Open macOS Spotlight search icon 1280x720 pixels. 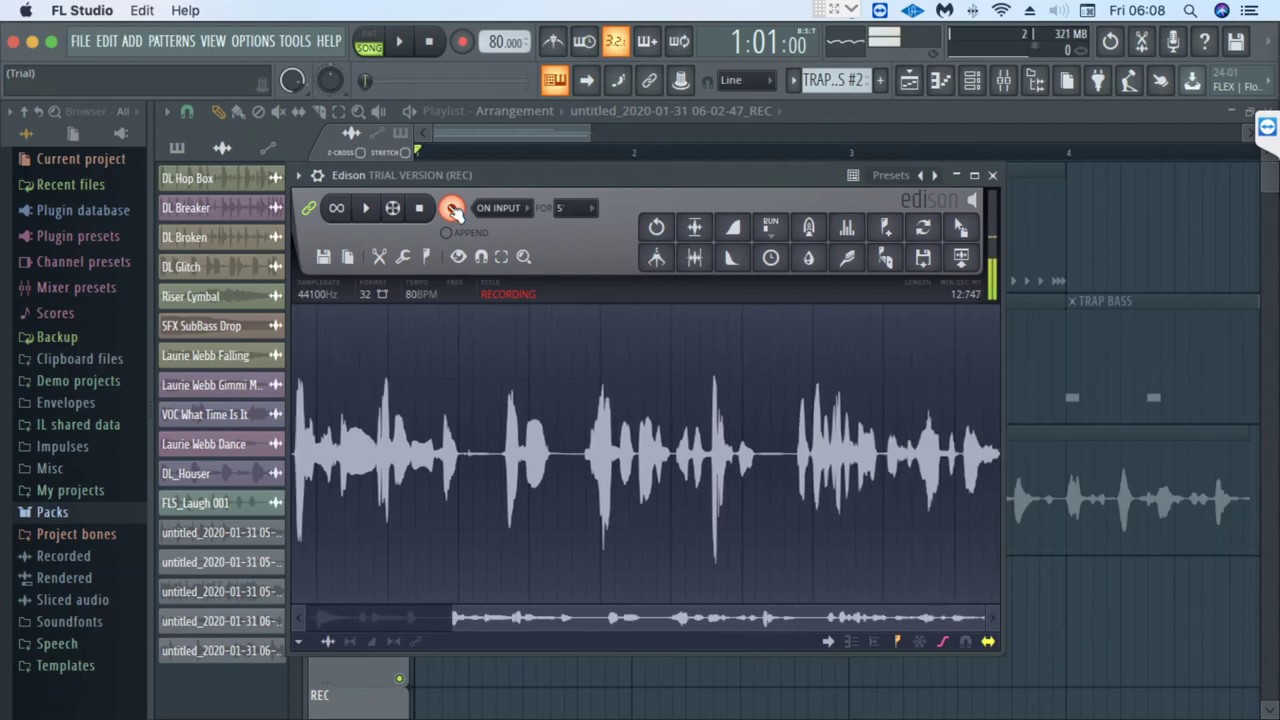coord(1190,10)
